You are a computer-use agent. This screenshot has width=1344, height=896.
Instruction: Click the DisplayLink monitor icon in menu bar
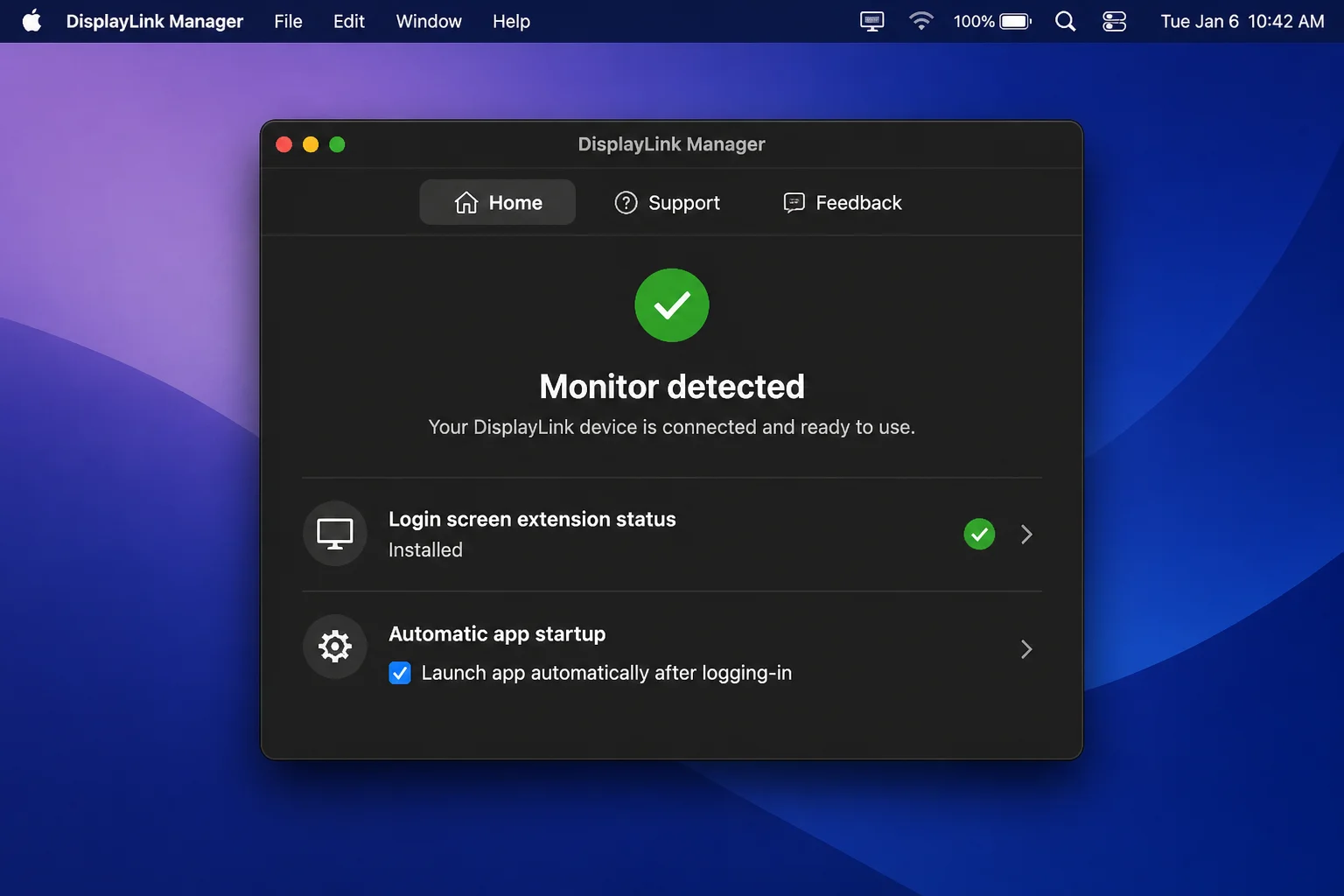(x=872, y=21)
